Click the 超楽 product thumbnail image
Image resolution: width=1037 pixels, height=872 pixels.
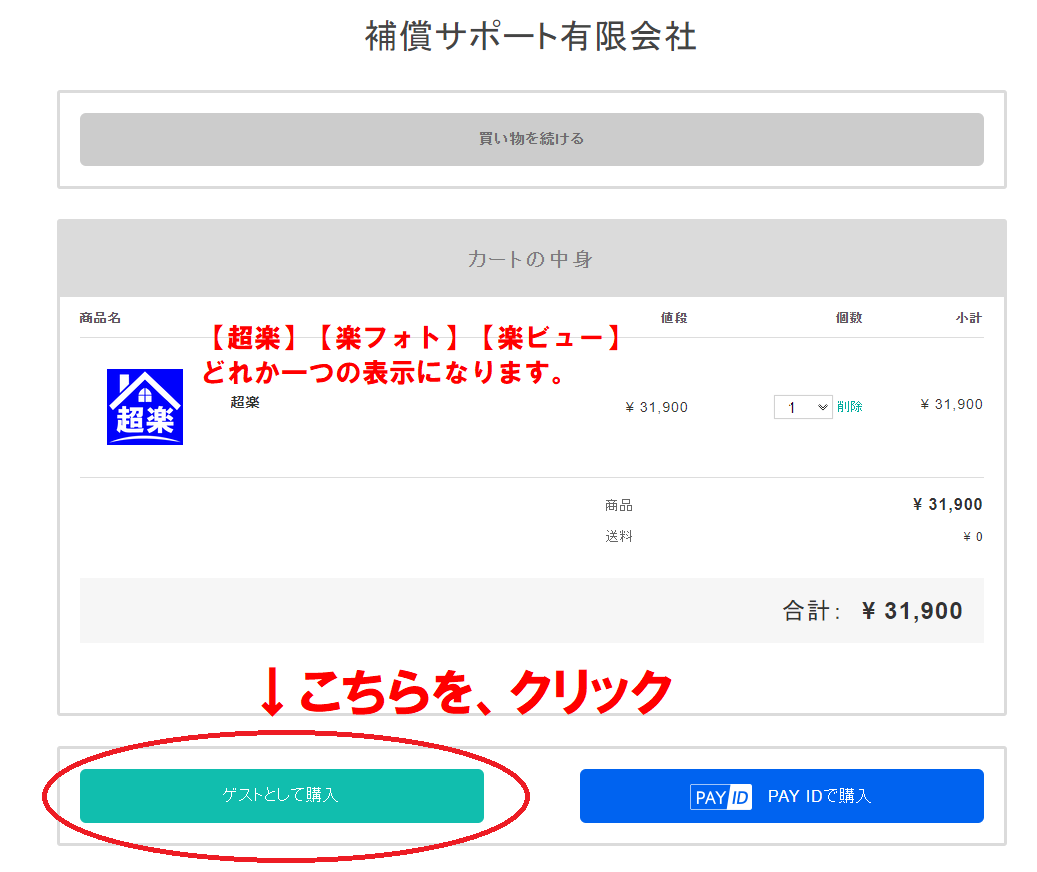click(x=144, y=407)
